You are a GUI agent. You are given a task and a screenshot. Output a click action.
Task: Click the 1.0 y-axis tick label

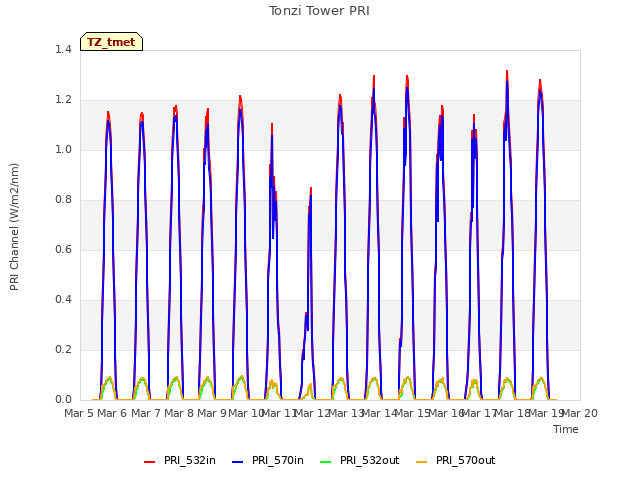click(x=63, y=149)
